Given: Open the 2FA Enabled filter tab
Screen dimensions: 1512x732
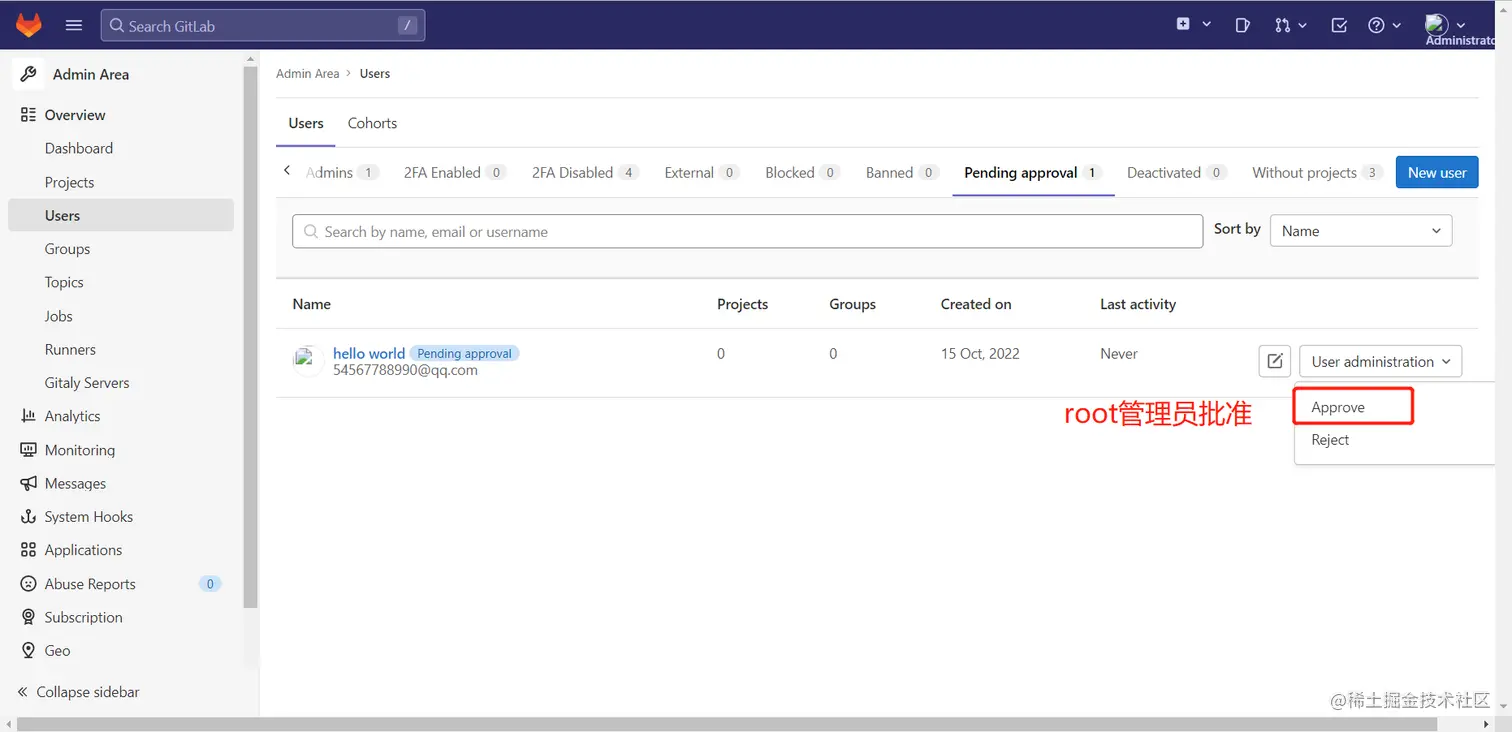Looking at the screenshot, I should [454, 172].
